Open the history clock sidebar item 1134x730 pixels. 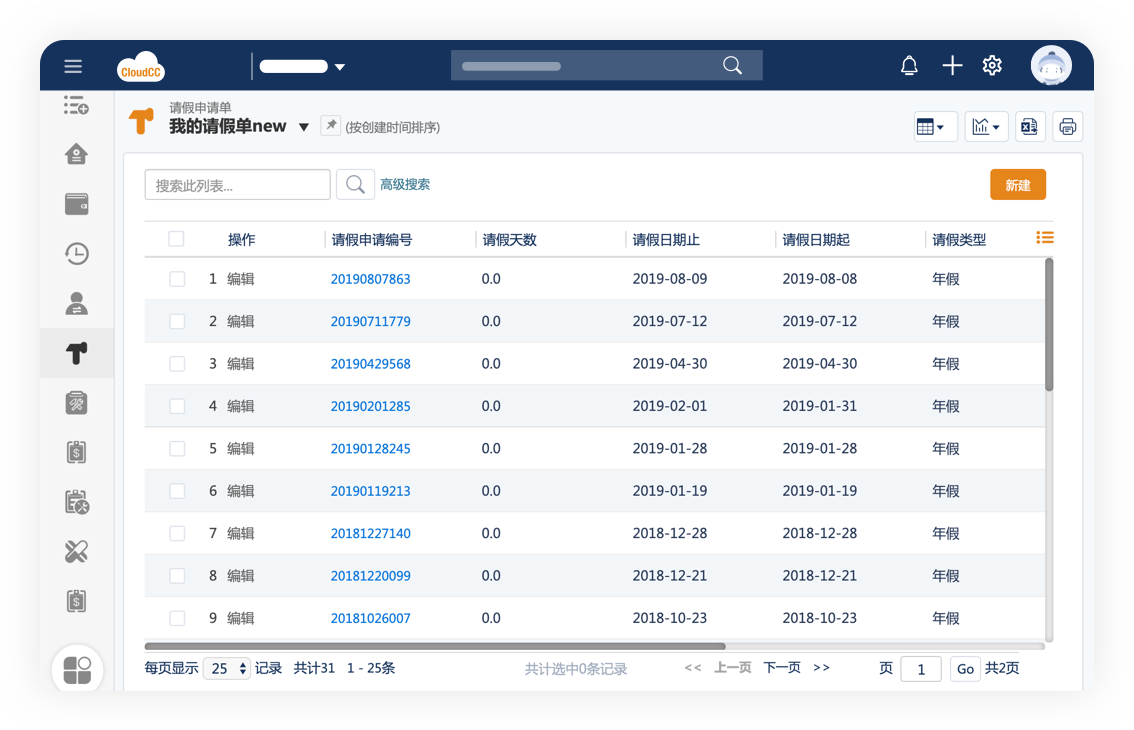click(x=77, y=254)
